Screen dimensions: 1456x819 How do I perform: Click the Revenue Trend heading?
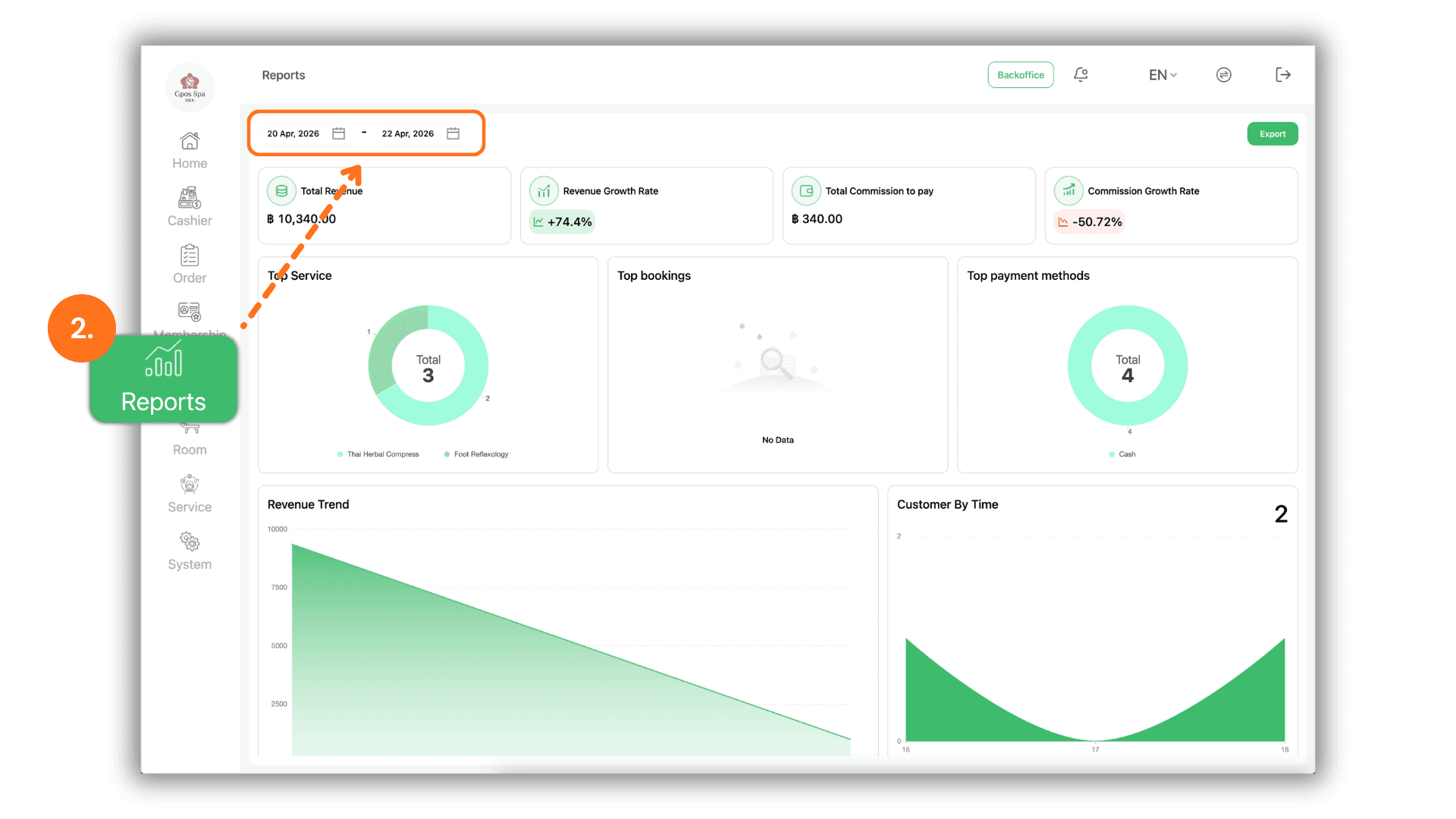[x=308, y=505]
